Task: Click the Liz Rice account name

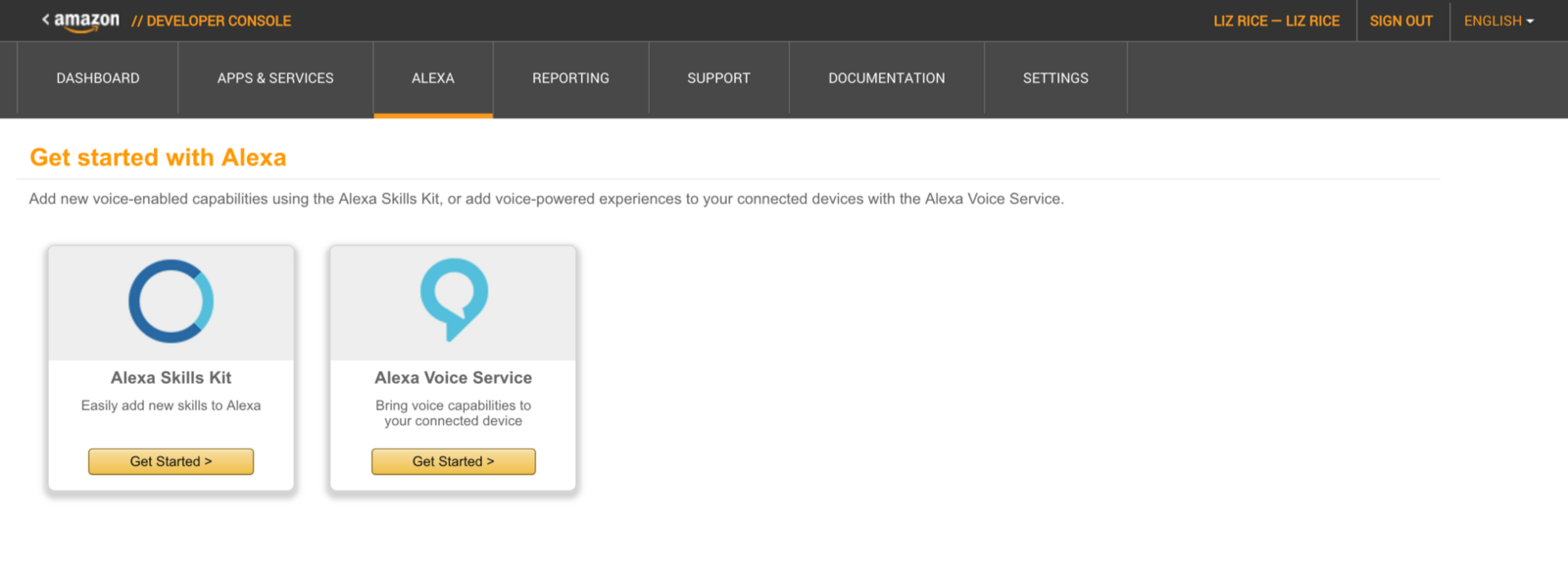Action: click(x=1276, y=21)
